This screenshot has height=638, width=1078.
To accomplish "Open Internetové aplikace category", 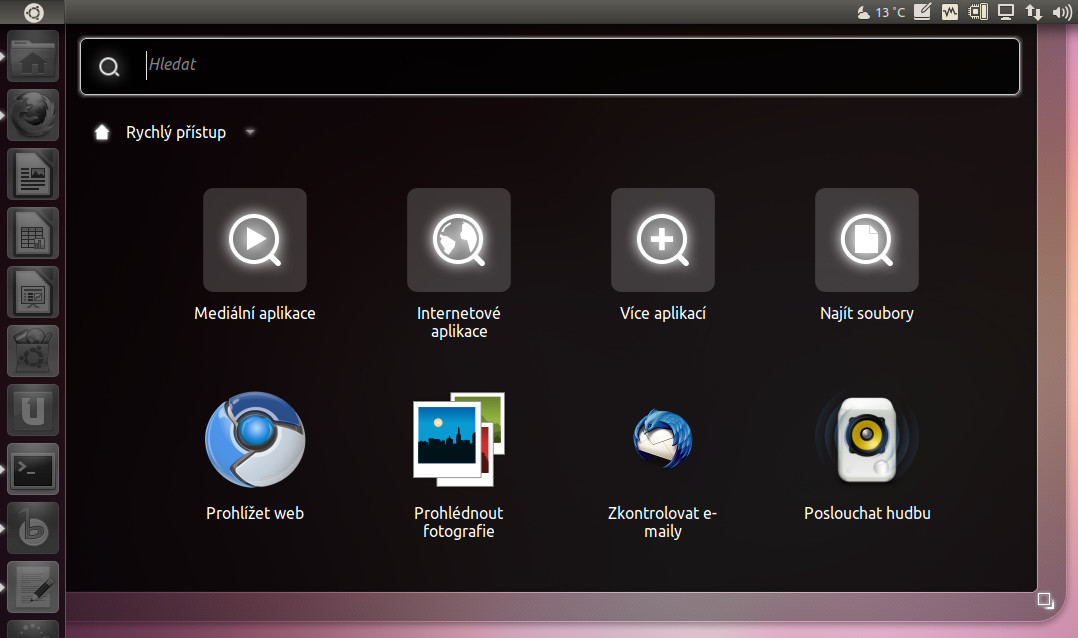I will click(x=458, y=240).
